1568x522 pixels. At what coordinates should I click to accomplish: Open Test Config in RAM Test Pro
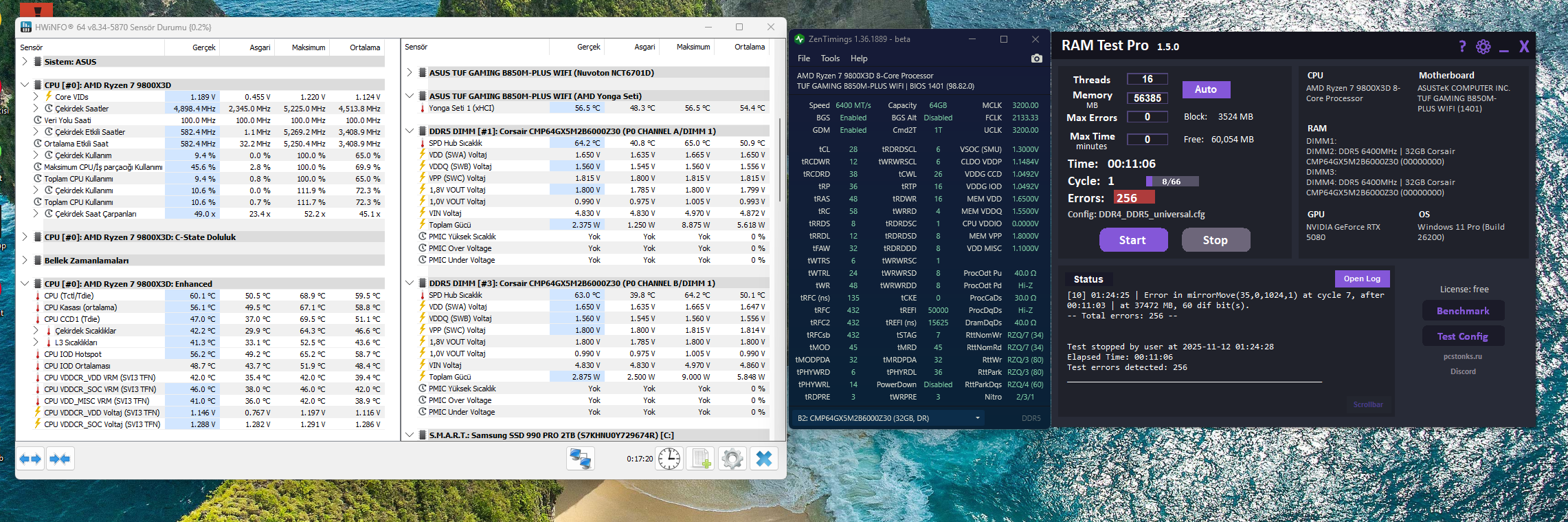click(x=1463, y=336)
